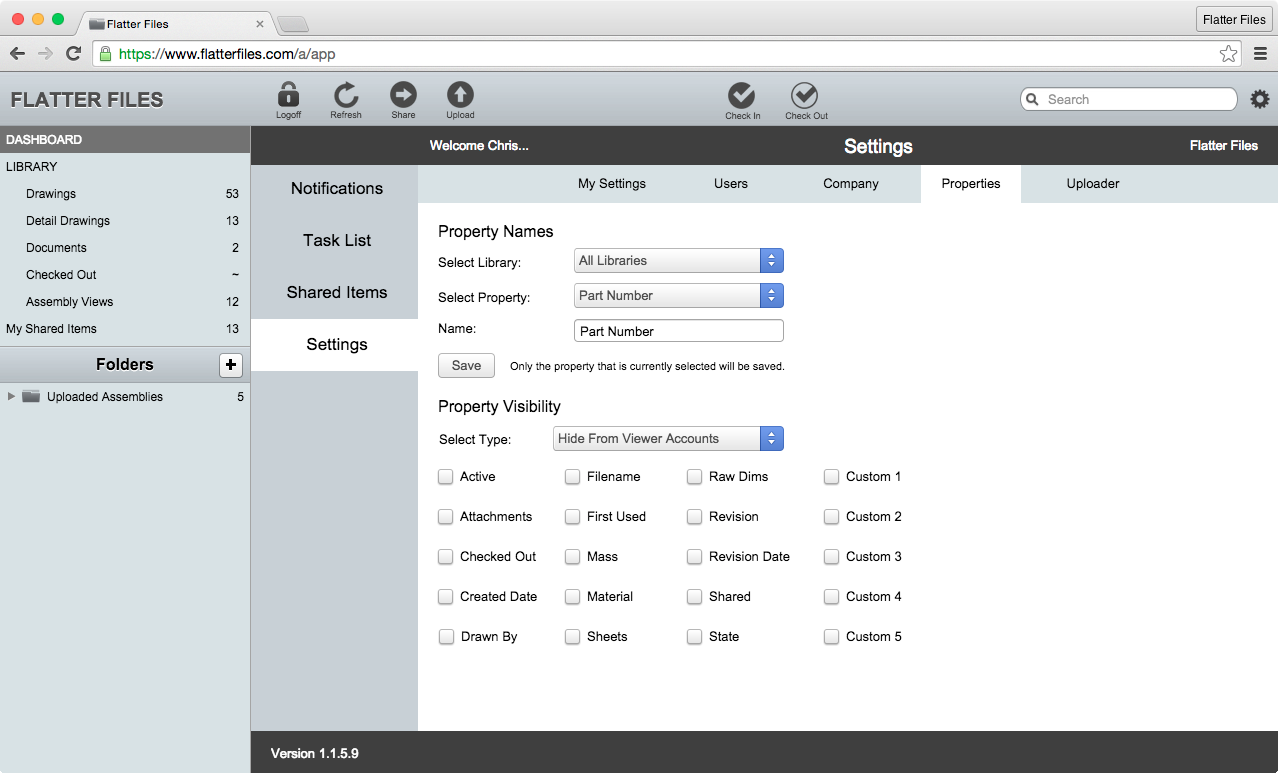The image size is (1278, 773).
Task: Toggle the Created Date checkbox
Action: click(446, 597)
